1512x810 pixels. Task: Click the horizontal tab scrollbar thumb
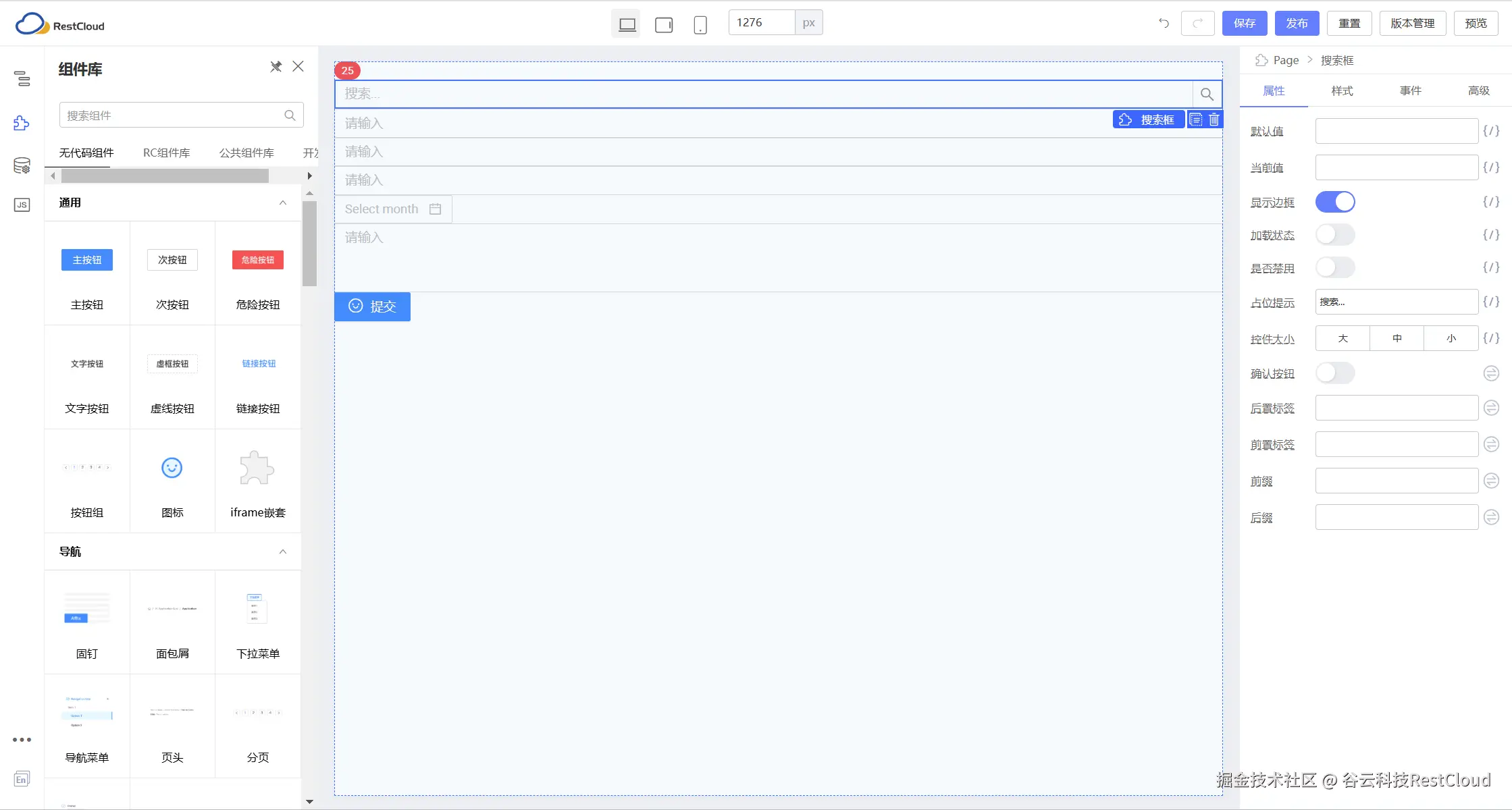pos(165,175)
